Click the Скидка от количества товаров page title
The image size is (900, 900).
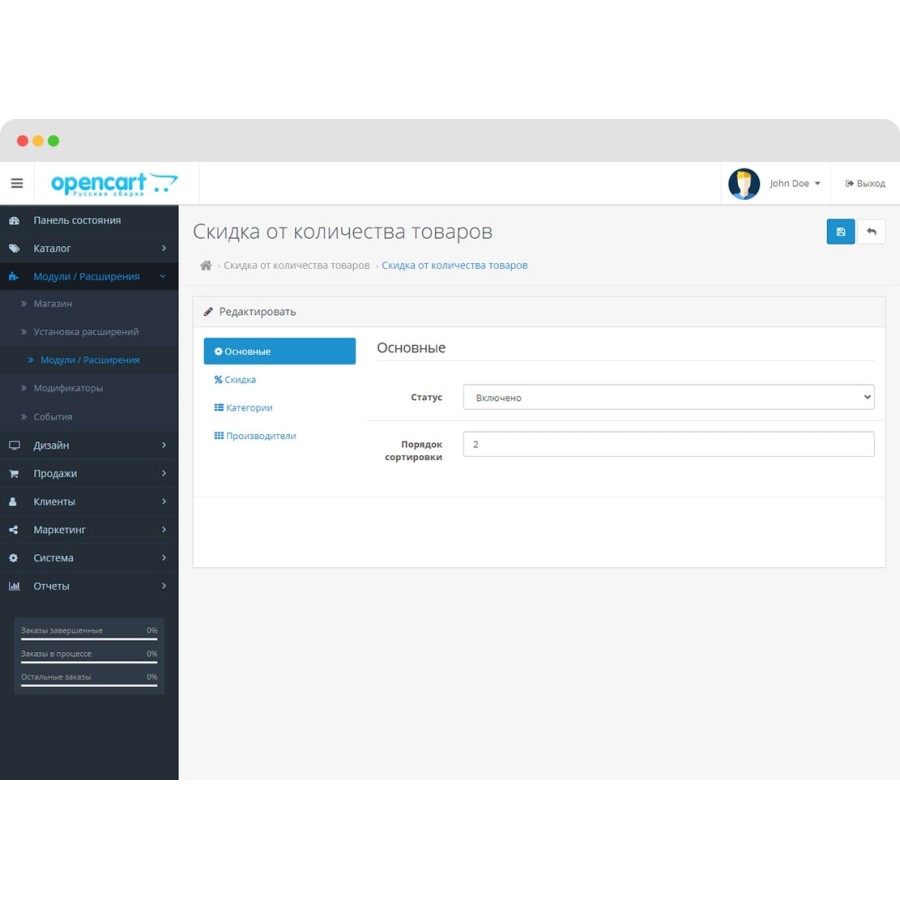[343, 231]
